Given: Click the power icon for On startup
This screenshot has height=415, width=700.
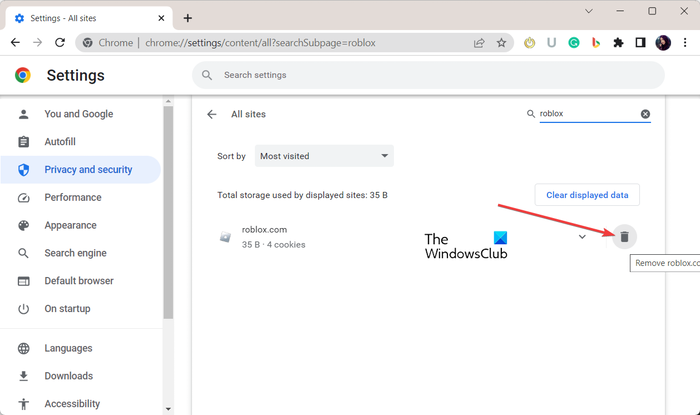Looking at the screenshot, I should (x=23, y=309).
